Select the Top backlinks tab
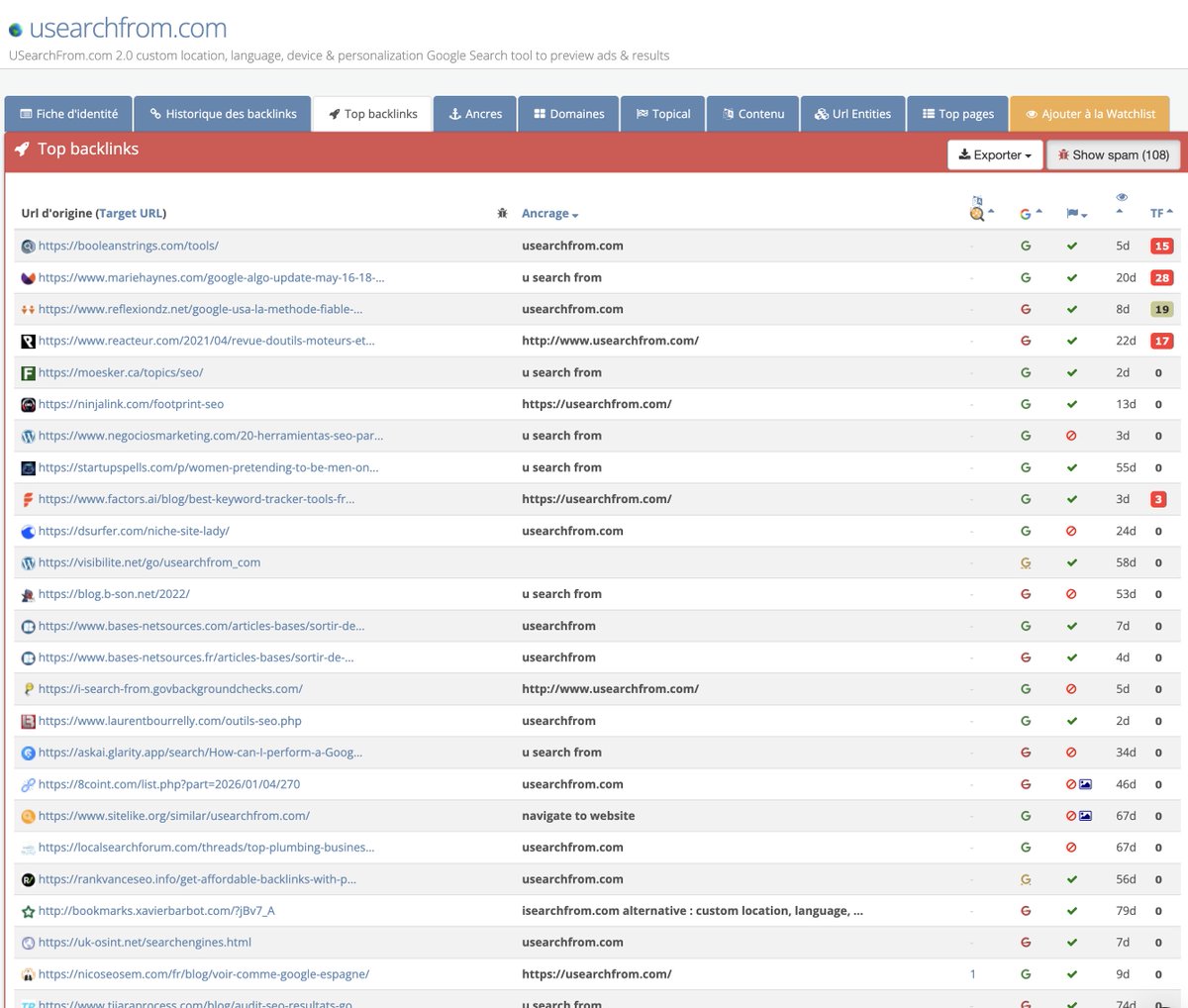 373,114
